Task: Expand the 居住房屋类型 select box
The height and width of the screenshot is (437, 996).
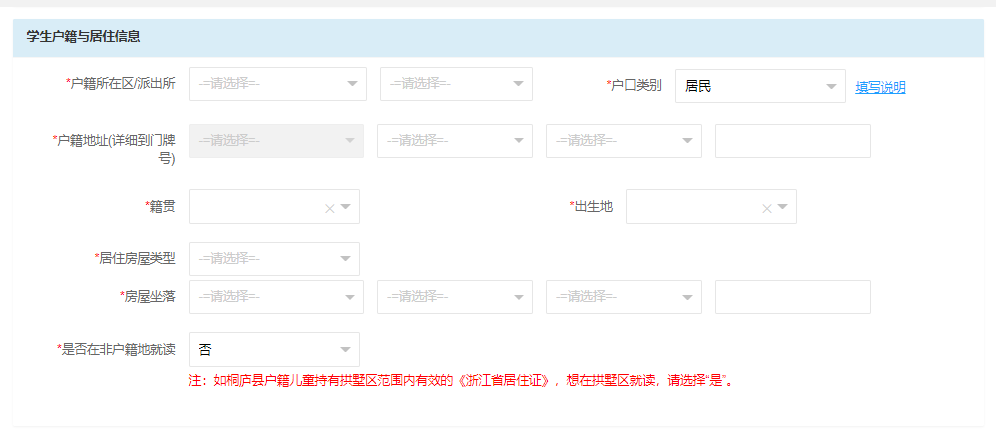Action: coord(274,259)
